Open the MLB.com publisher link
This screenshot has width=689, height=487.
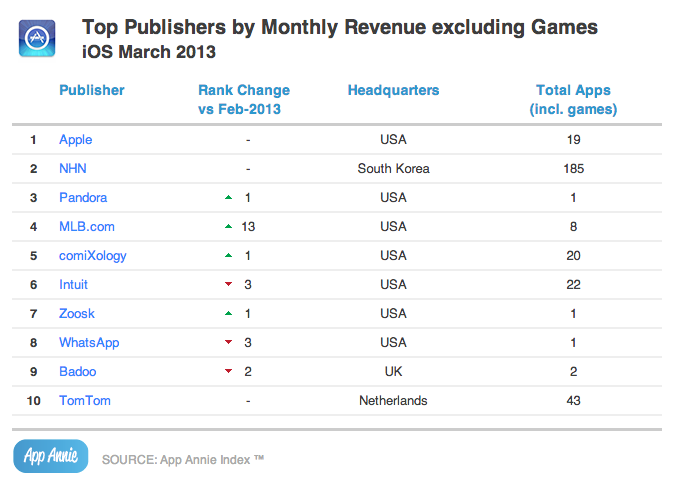tap(87, 226)
